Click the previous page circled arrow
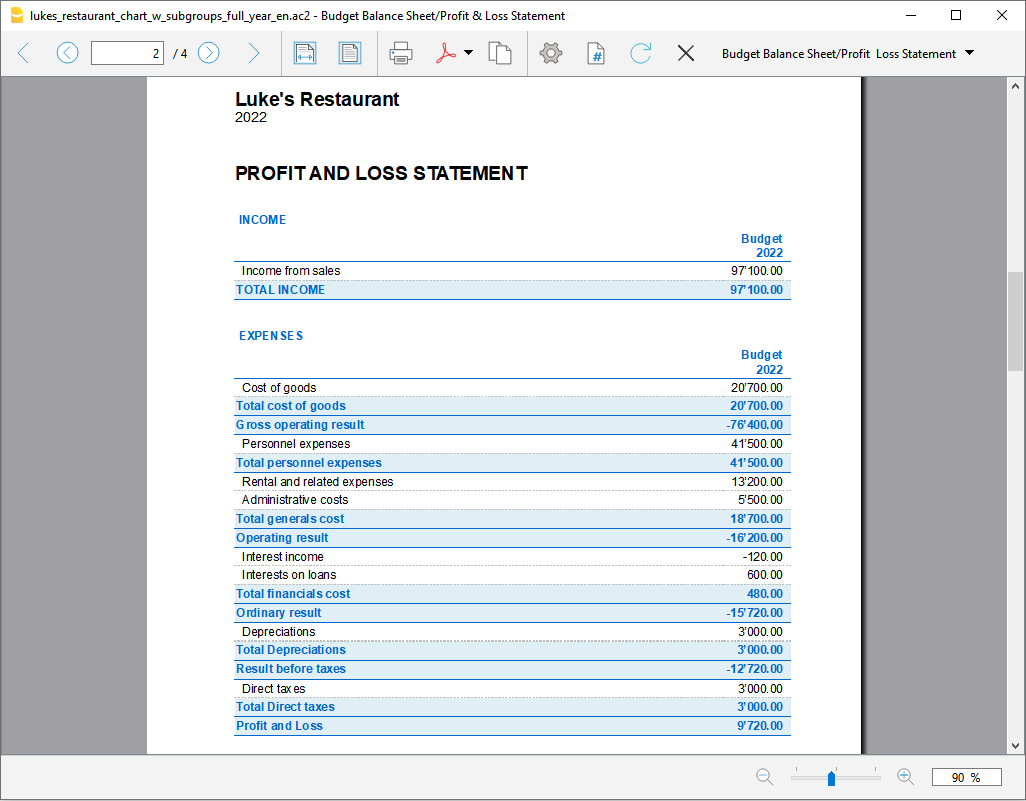Viewport: 1026px width, 801px height. (x=67, y=53)
